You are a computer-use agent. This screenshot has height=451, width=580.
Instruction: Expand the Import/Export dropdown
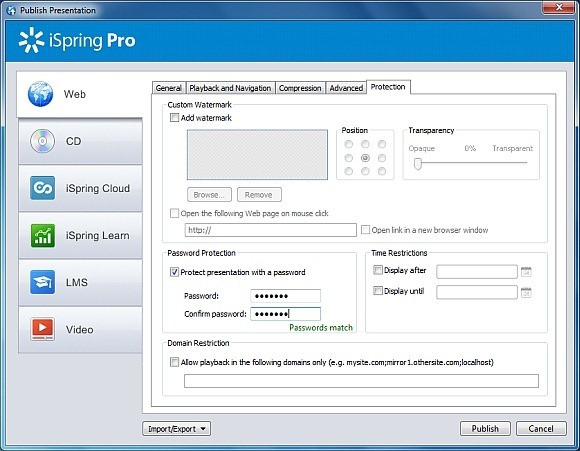[176, 429]
